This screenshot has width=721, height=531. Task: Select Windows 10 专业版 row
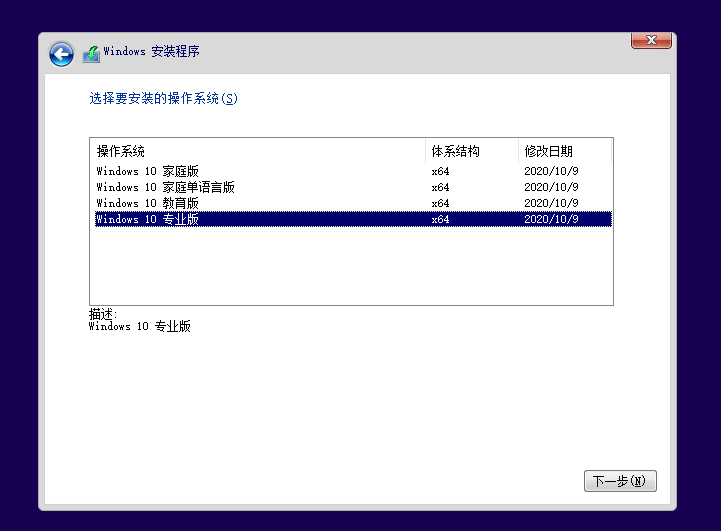[x=353, y=219]
